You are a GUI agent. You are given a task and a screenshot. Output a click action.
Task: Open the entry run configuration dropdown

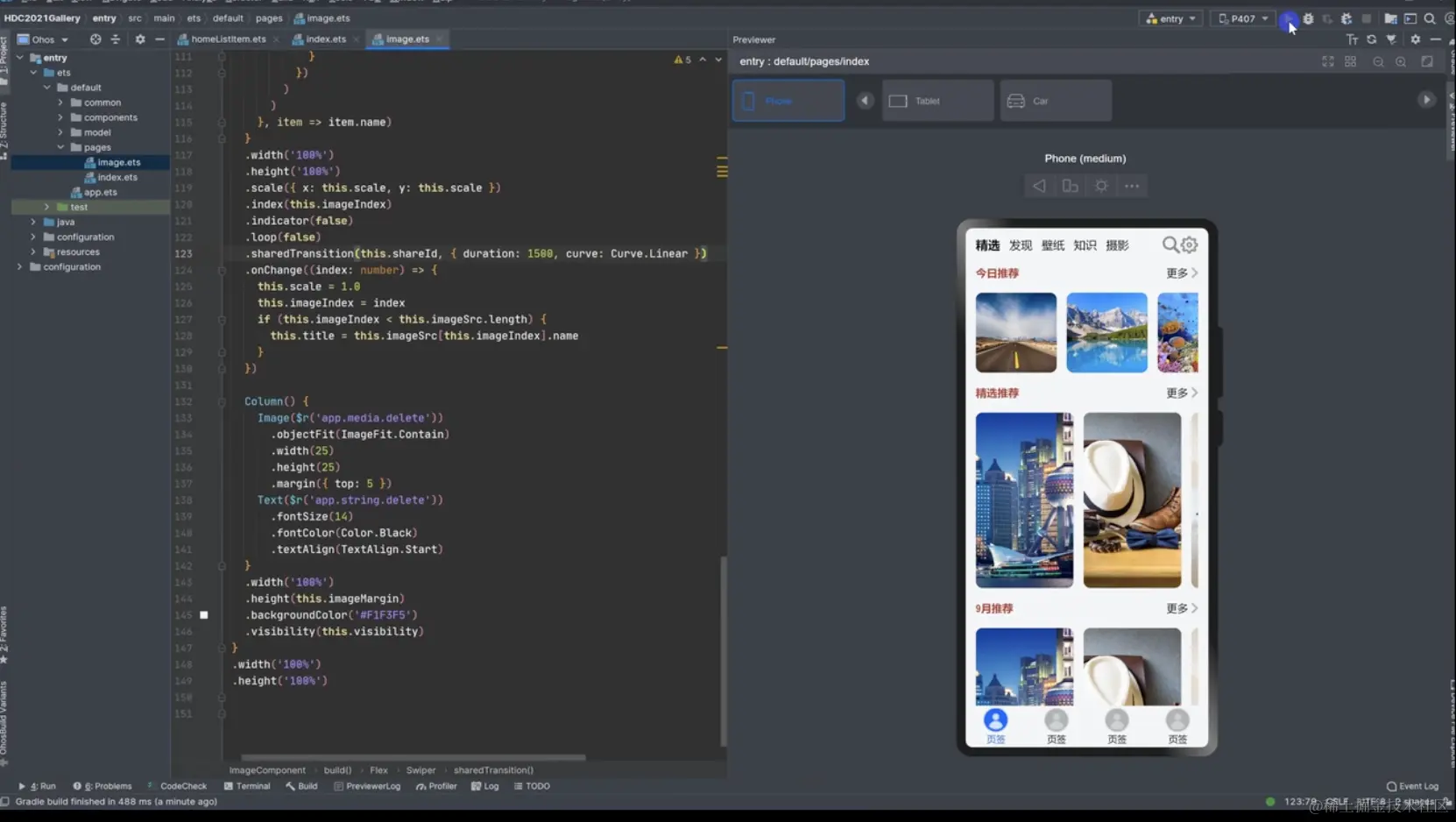(1171, 18)
